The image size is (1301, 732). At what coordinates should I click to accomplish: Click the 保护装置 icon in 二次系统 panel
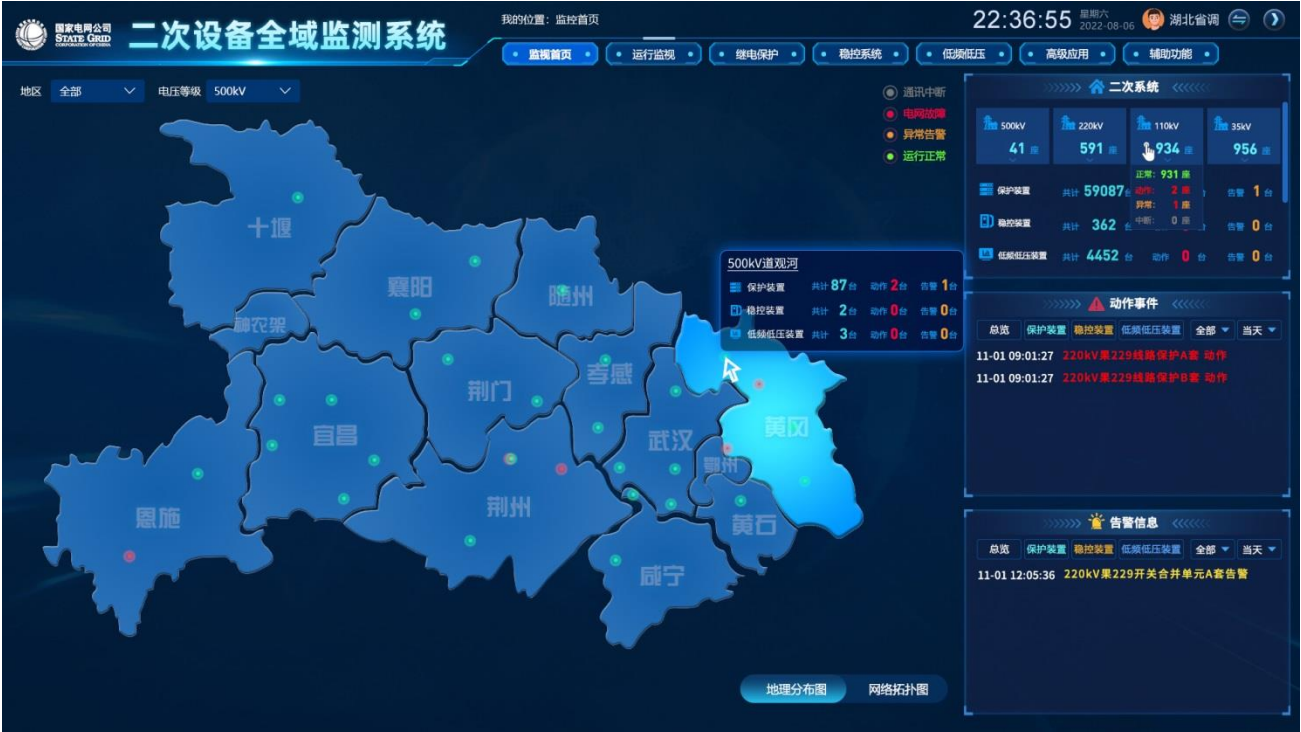coord(986,190)
